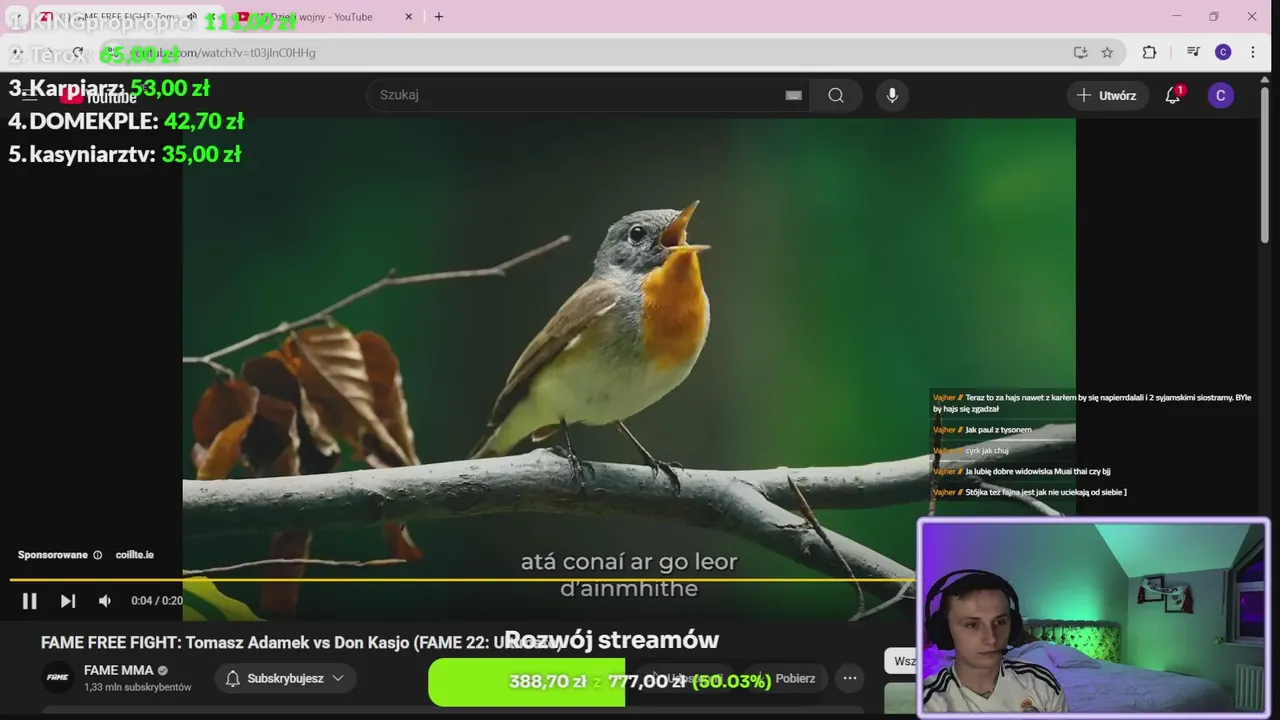Image resolution: width=1280 pixels, height=720 pixels.
Task: Open the on-screen keyboard icon in search
Action: pyautogui.click(x=793, y=95)
